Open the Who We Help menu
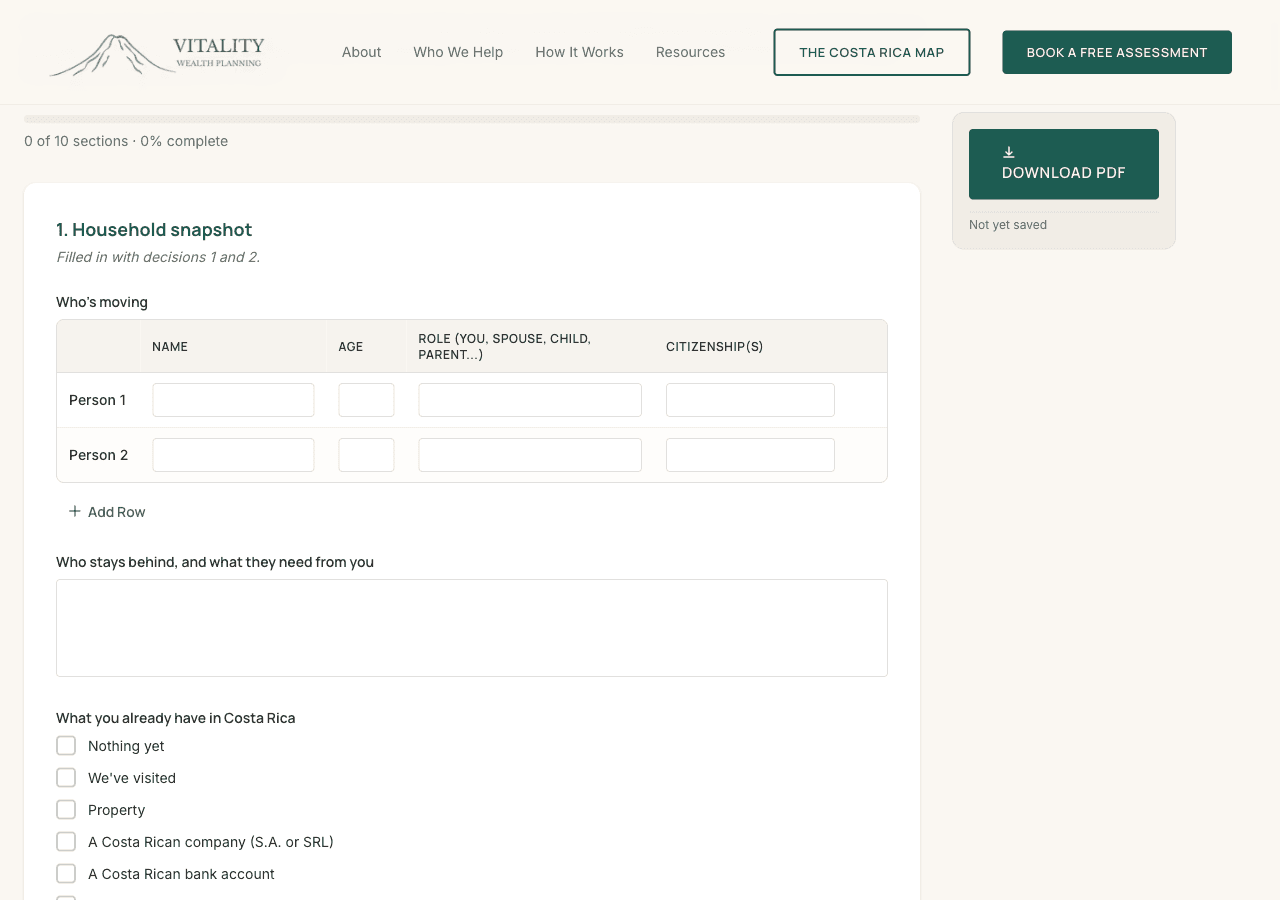The width and height of the screenshot is (1280, 900). point(458,52)
